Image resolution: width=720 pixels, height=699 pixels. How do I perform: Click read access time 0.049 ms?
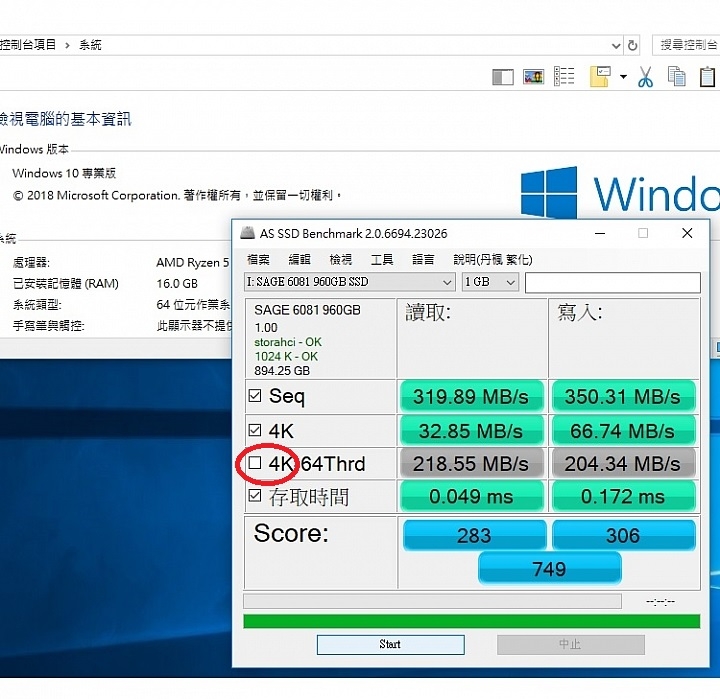(472, 496)
